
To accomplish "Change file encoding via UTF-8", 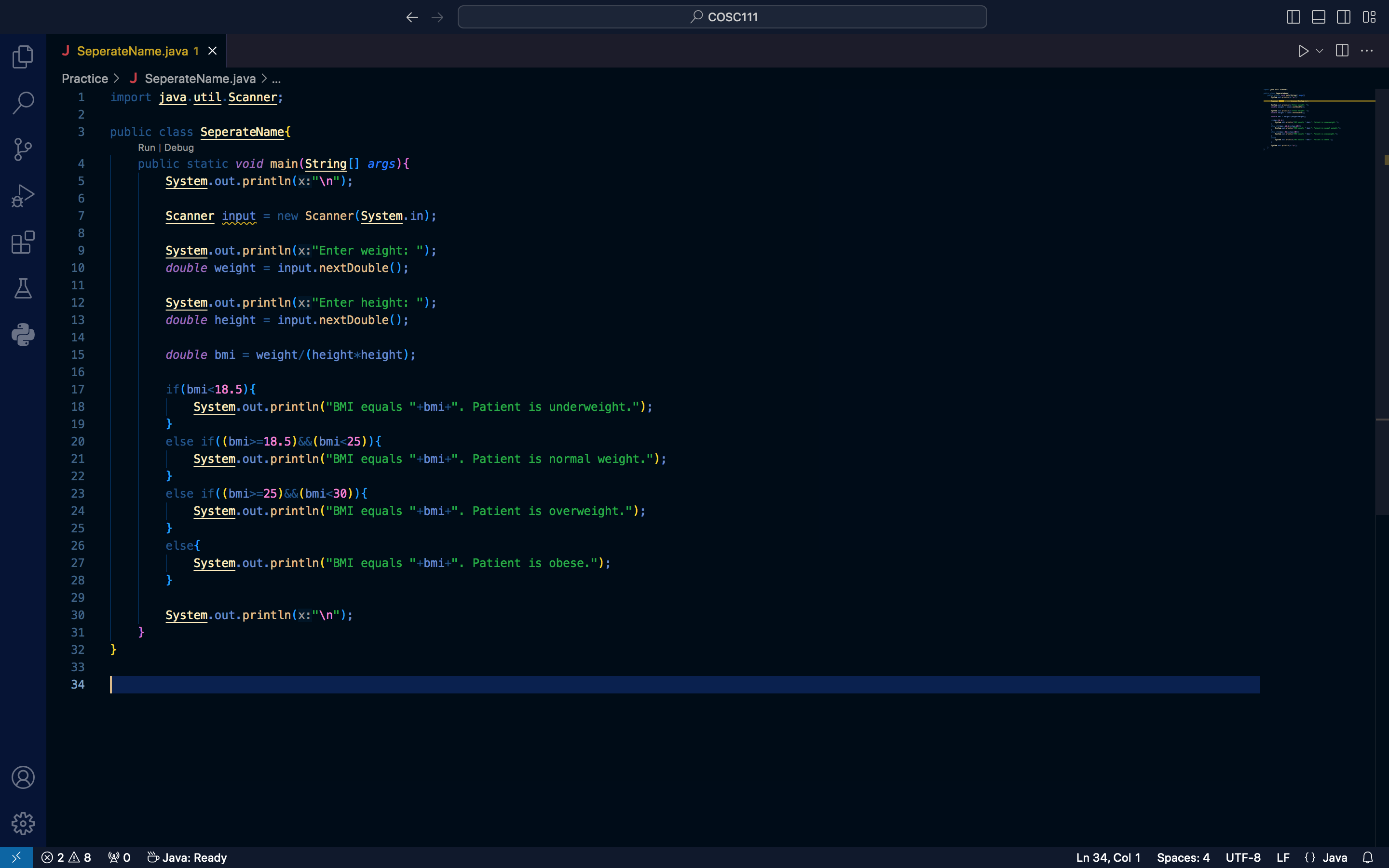I will tap(1243, 857).
